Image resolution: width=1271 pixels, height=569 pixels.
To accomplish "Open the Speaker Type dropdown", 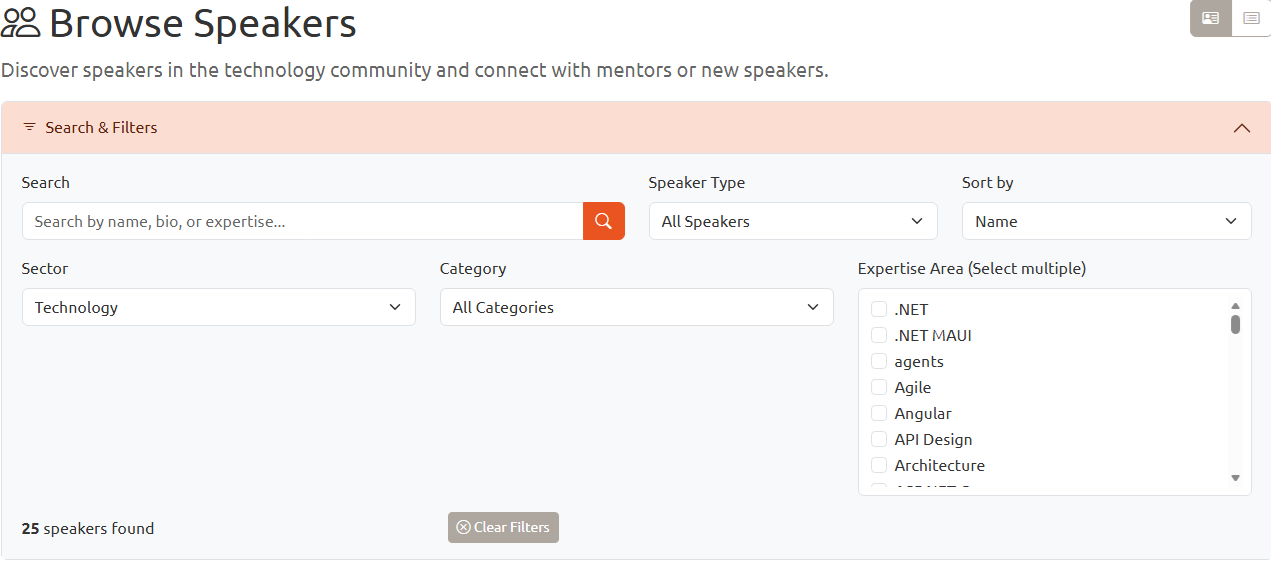I will click(793, 221).
